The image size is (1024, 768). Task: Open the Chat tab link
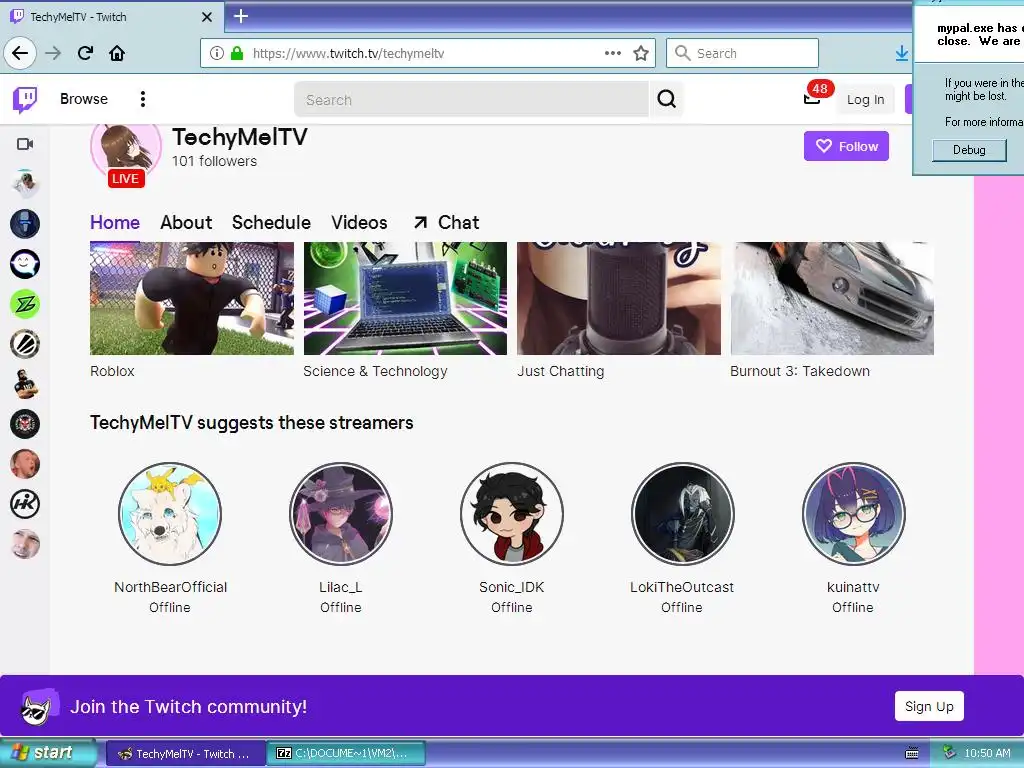click(447, 223)
